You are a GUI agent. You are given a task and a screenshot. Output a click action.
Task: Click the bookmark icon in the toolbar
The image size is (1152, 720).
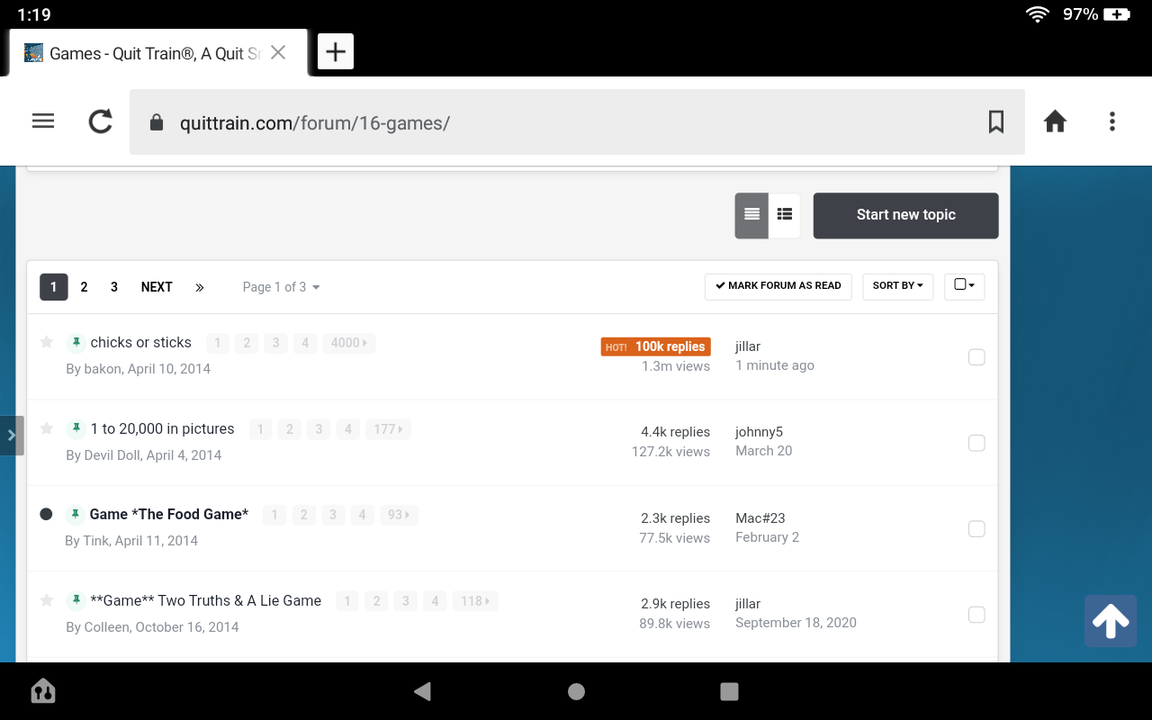tap(996, 121)
